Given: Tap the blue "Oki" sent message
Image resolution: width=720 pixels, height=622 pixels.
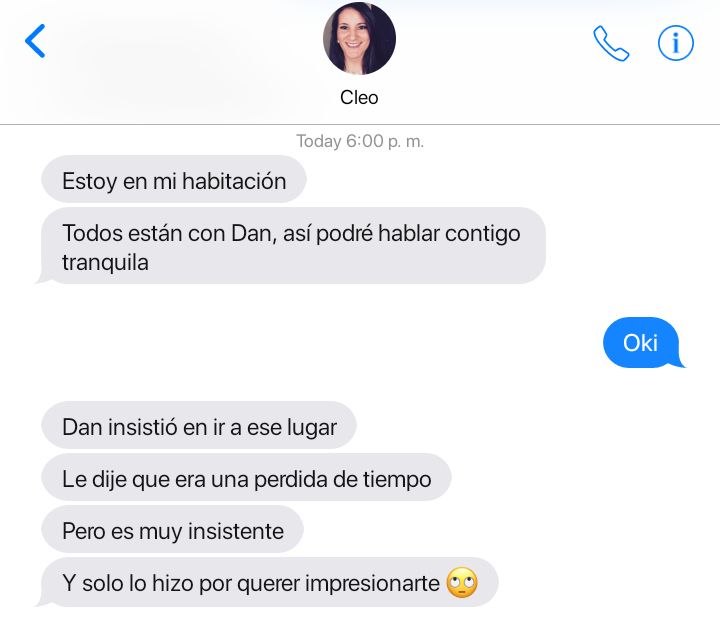Looking at the screenshot, I should pos(643,342).
